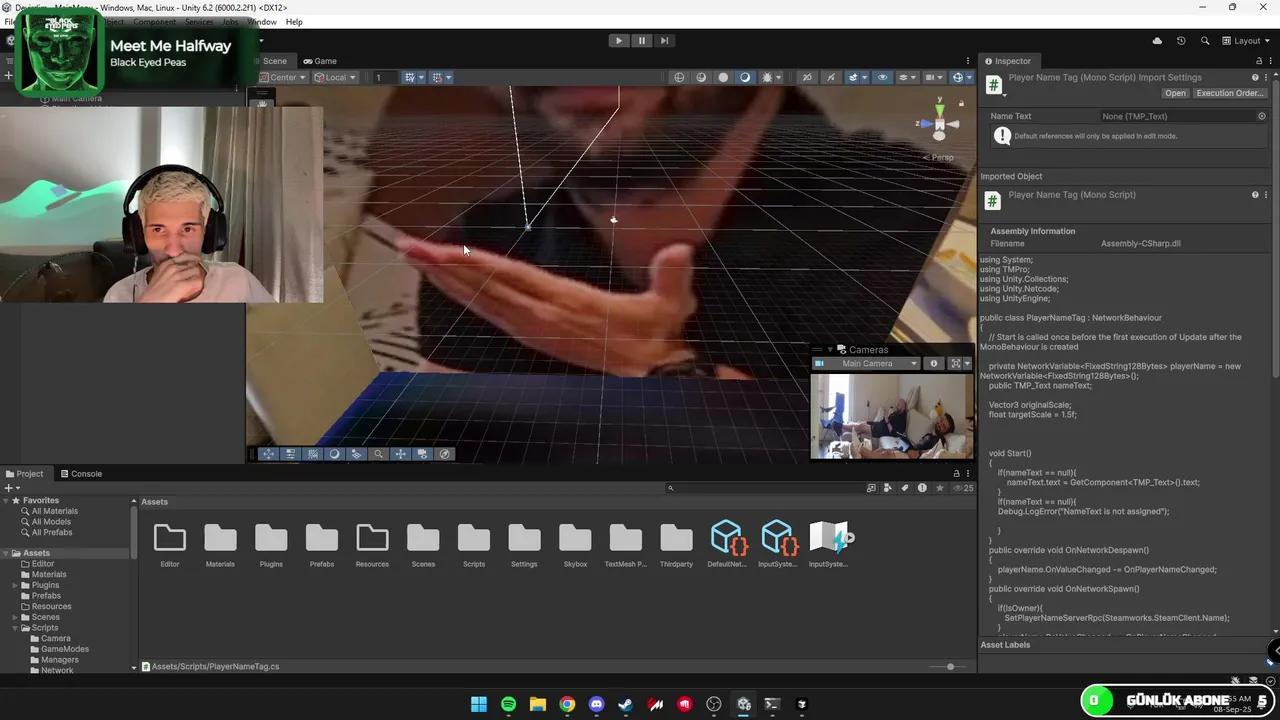
Task: Toggle hidden packages eye count 25
Action: tap(962, 488)
